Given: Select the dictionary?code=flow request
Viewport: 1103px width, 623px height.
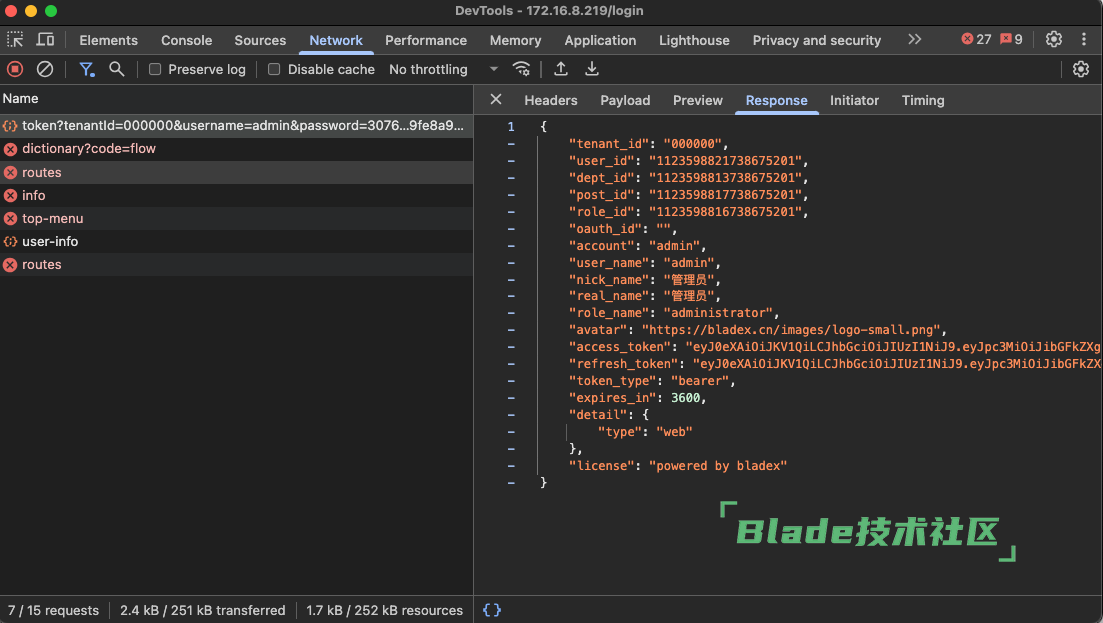Looking at the screenshot, I should 236,148.
